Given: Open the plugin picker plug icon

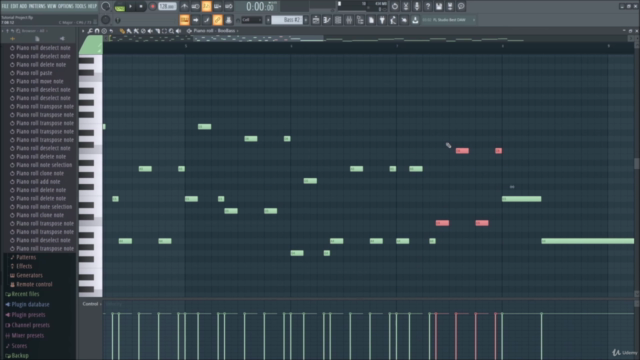Looking at the screenshot, I should [382, 20].
